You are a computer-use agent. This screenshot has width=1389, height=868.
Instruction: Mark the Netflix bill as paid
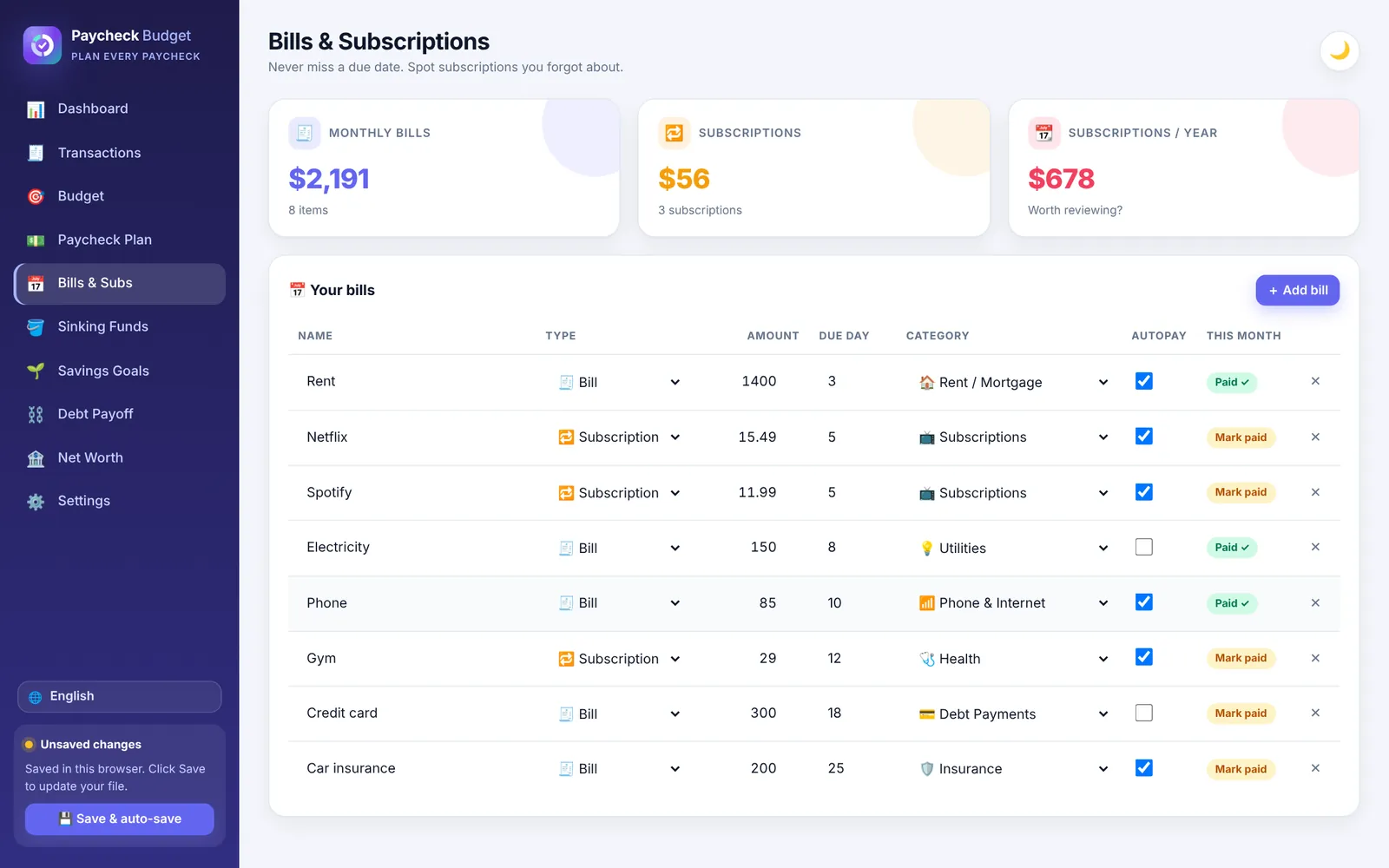[x=1241, y=437]
